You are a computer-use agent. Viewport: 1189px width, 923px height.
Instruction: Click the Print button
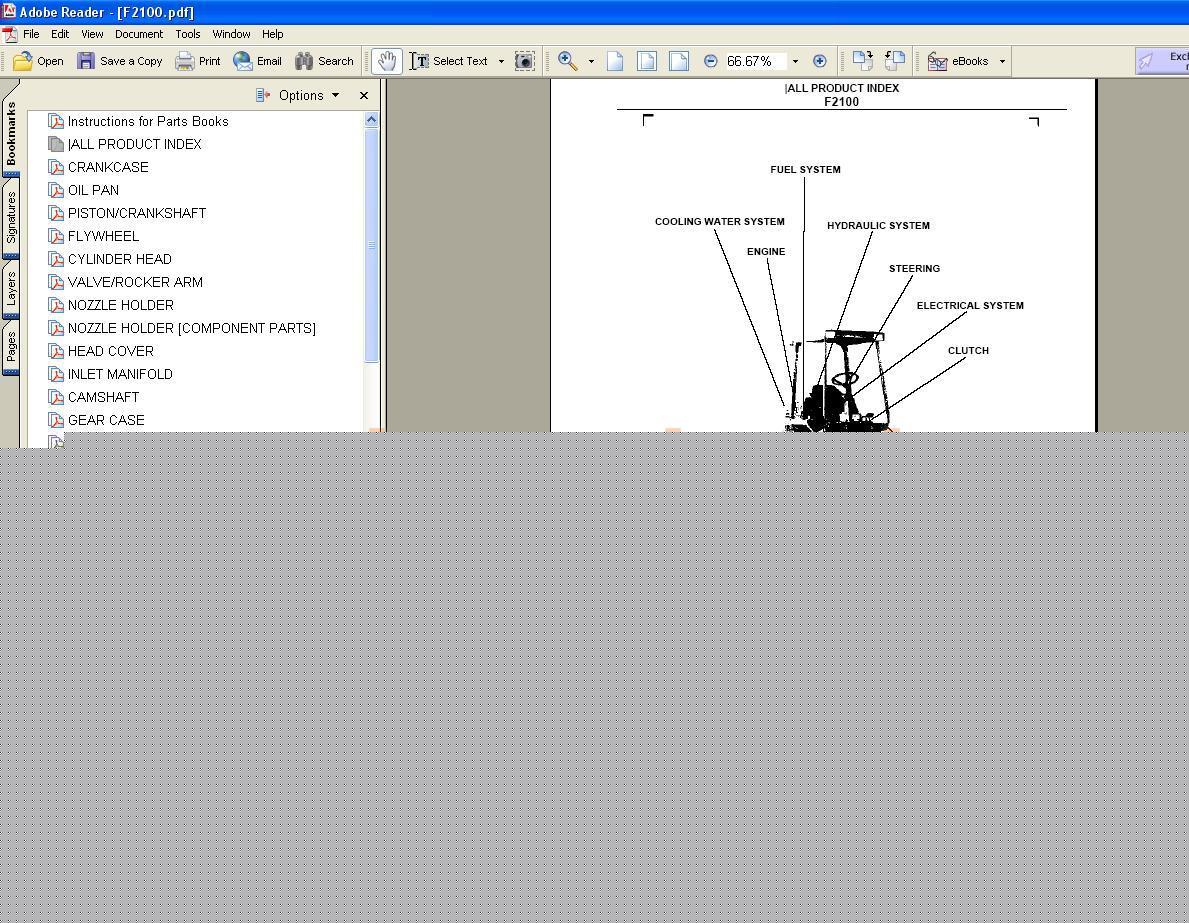(198, 61)
